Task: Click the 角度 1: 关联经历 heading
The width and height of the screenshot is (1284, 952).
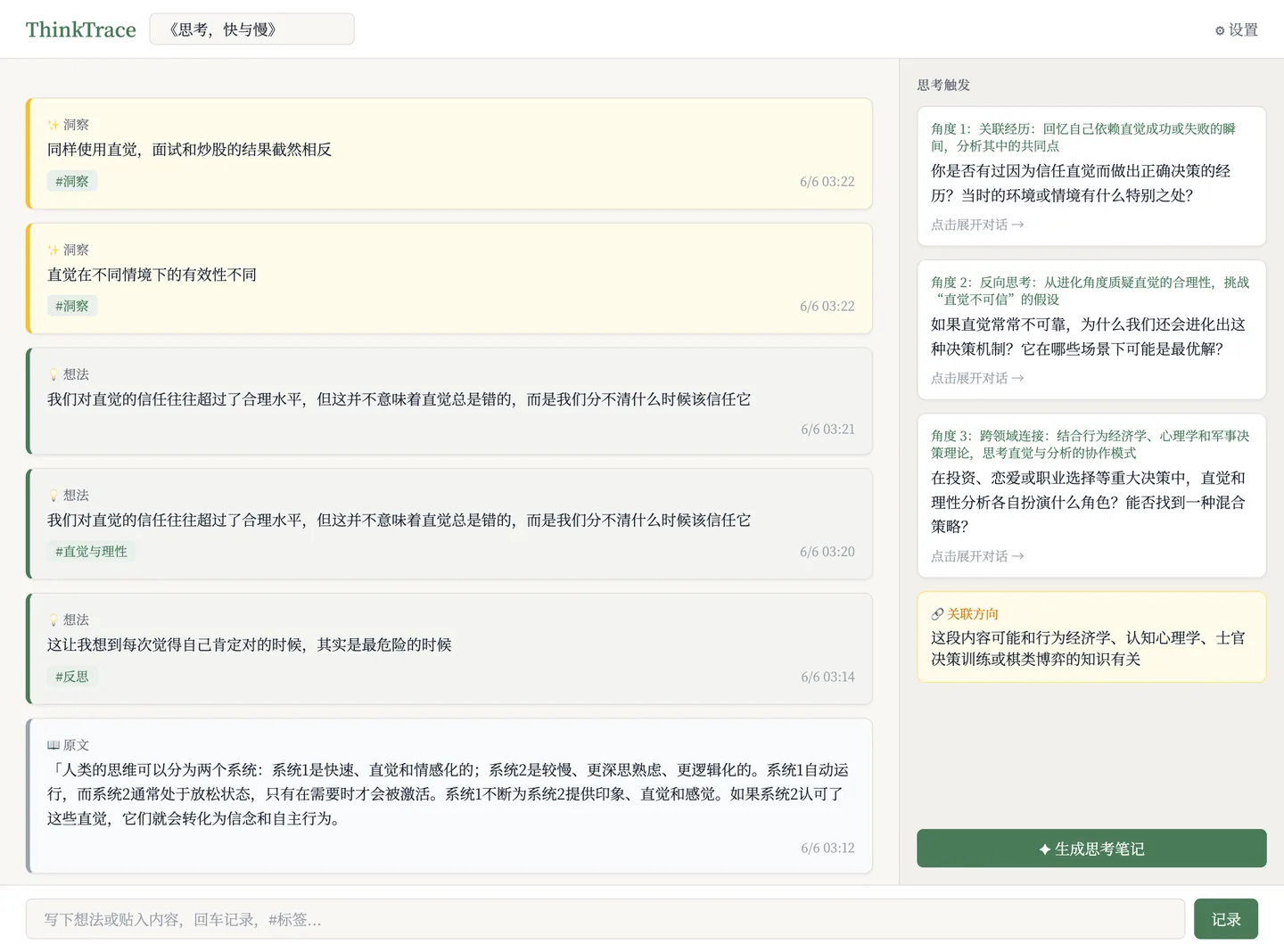Action: (x=1083, y=137)
